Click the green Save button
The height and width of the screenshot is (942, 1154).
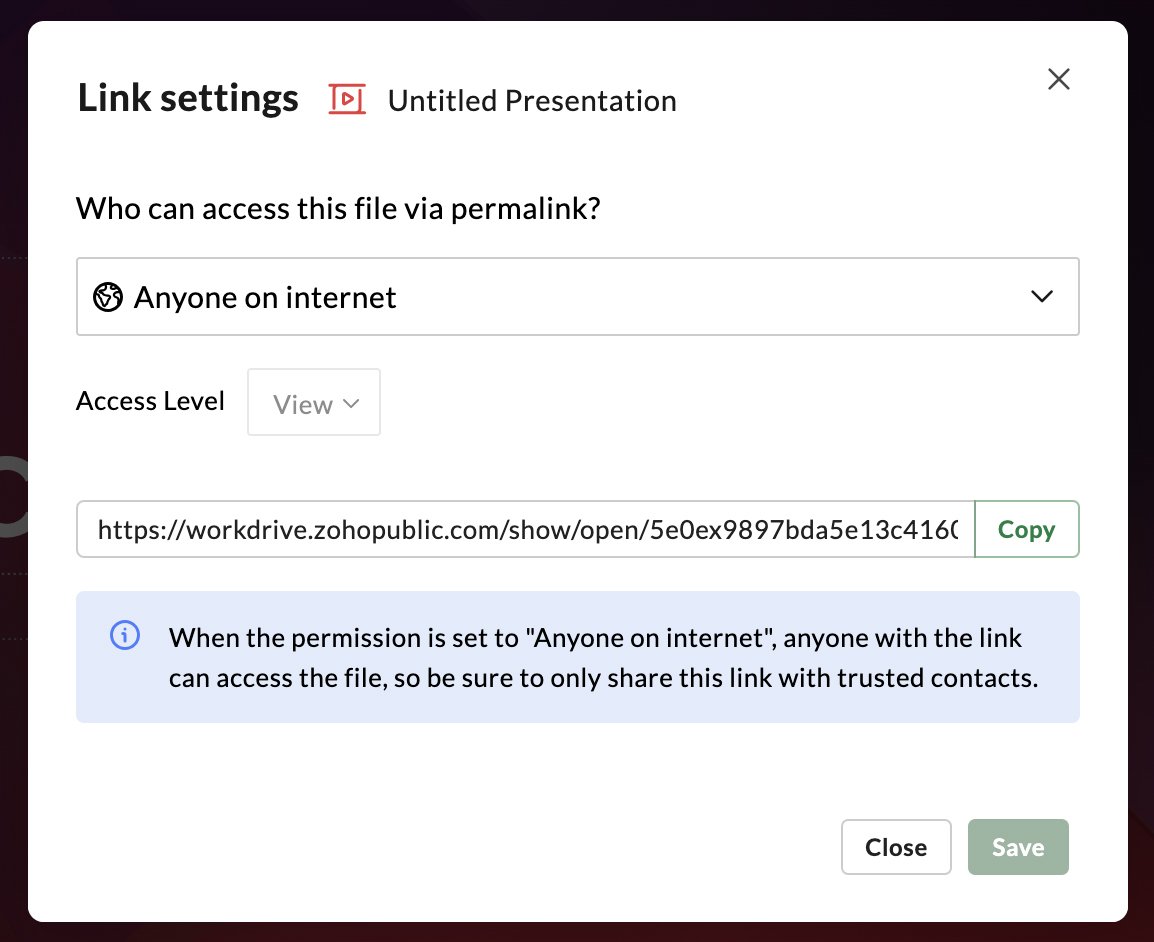point(1018,847)
